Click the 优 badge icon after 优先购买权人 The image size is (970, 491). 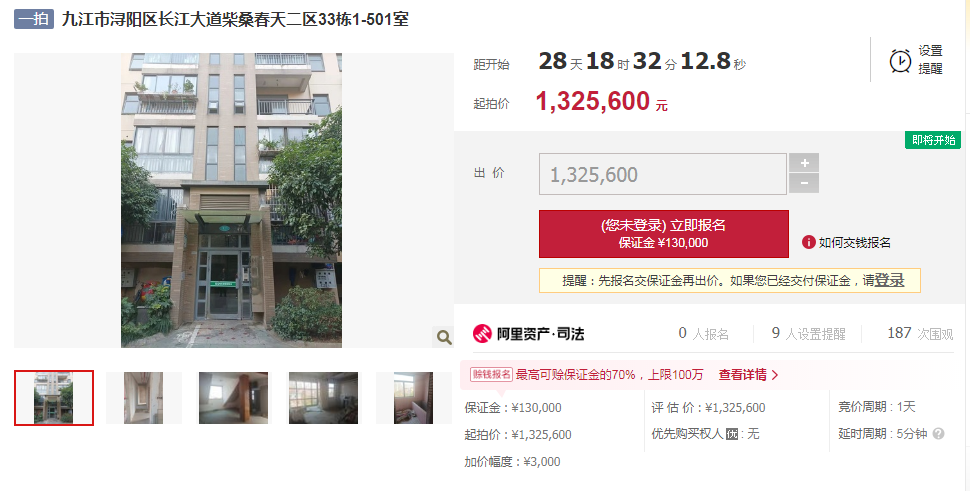[732, 434]
